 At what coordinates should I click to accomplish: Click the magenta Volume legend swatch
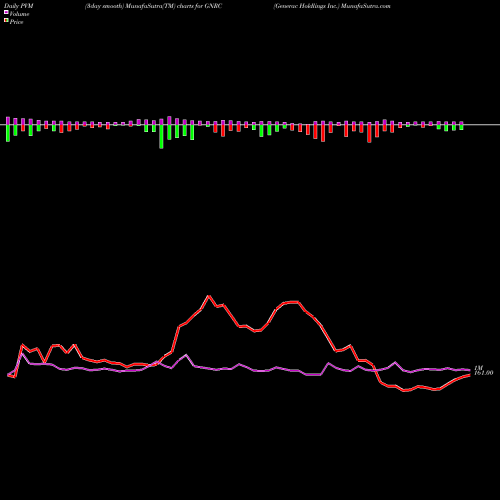6,13
